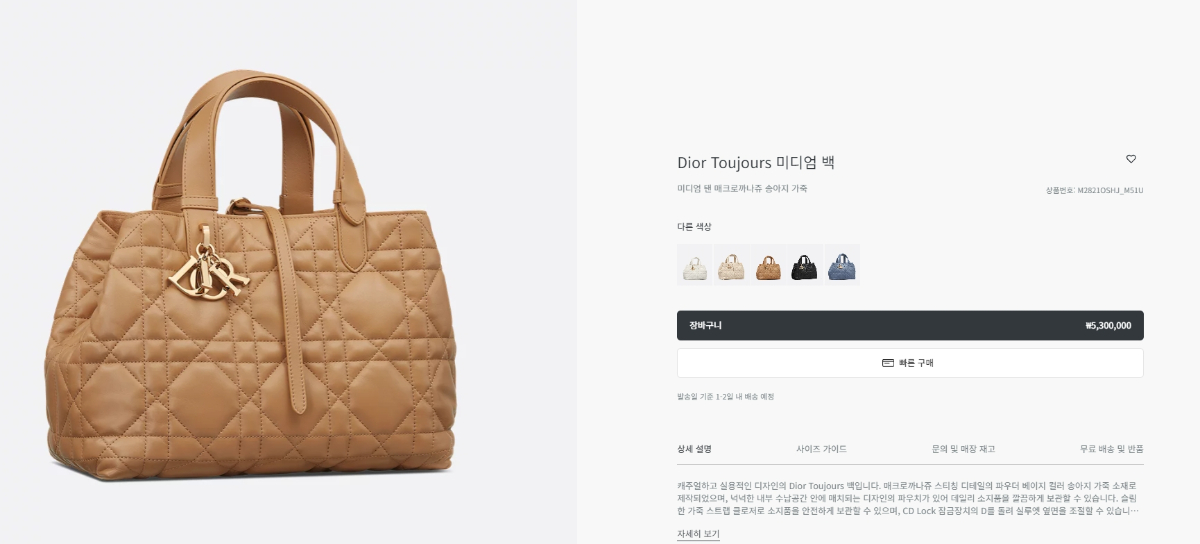Screen dimensions: 1200x544
Task: Click the 빠른 구매 quick purchase button
Action: coord(910,363)
